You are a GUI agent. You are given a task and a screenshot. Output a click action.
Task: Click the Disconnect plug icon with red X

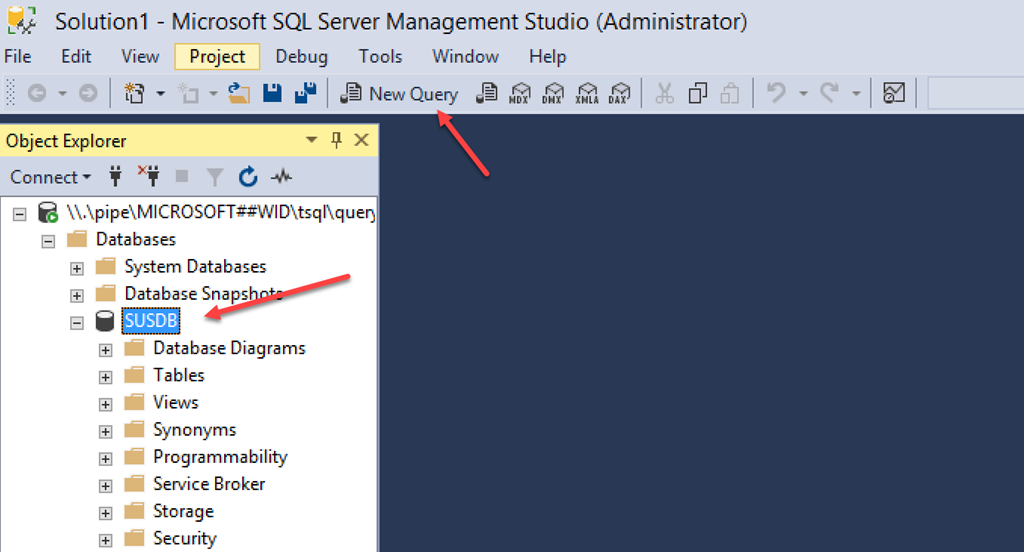click(x=149, y=177)
